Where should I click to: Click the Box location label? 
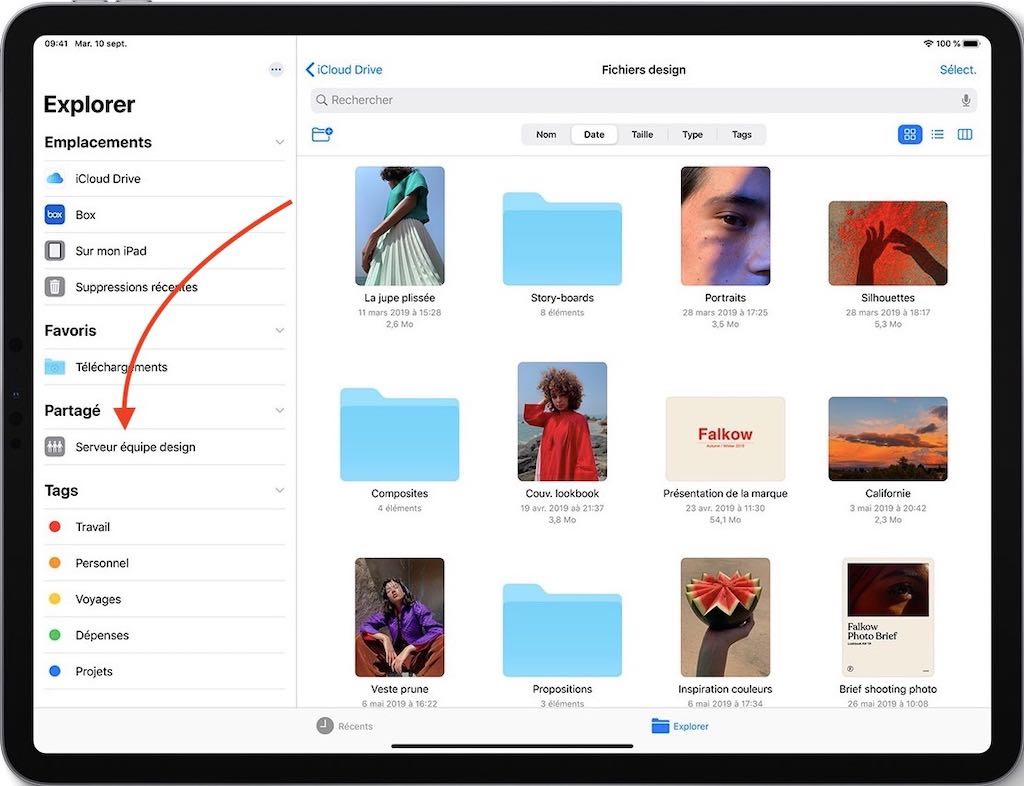(86, 215)
